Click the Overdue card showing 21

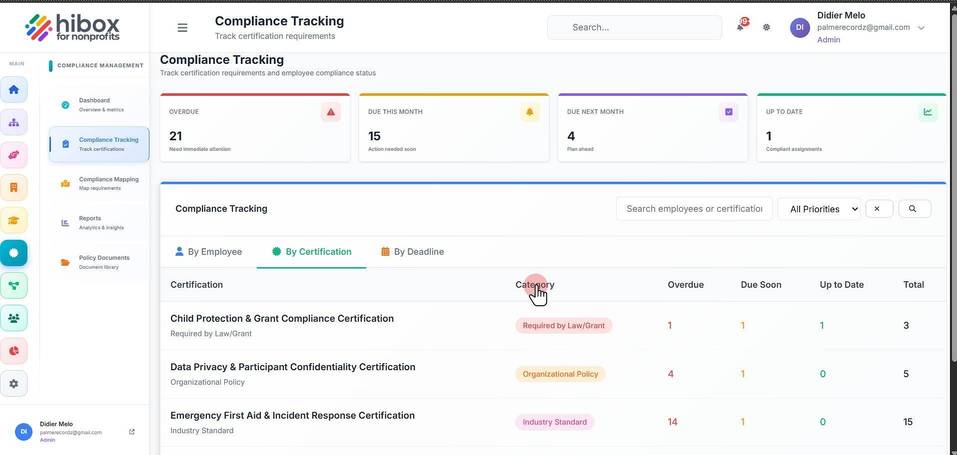[x=255, y=128]
